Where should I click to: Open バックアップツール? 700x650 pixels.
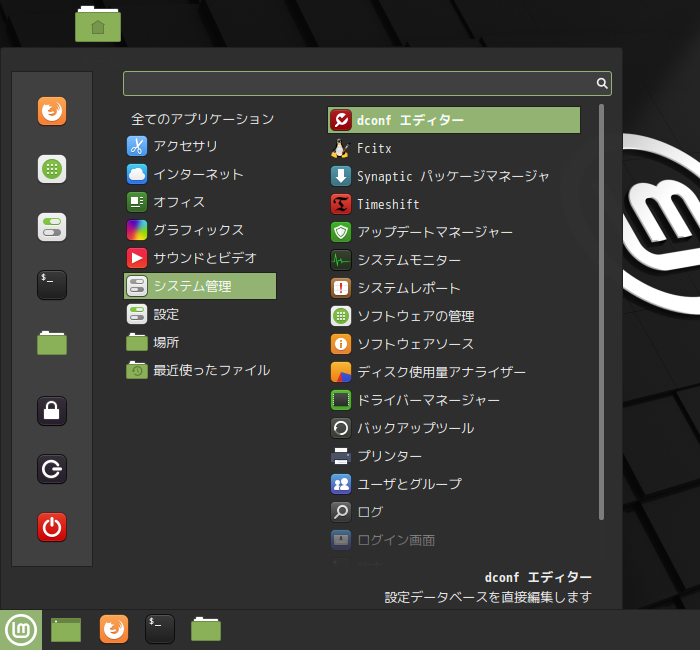454,428
